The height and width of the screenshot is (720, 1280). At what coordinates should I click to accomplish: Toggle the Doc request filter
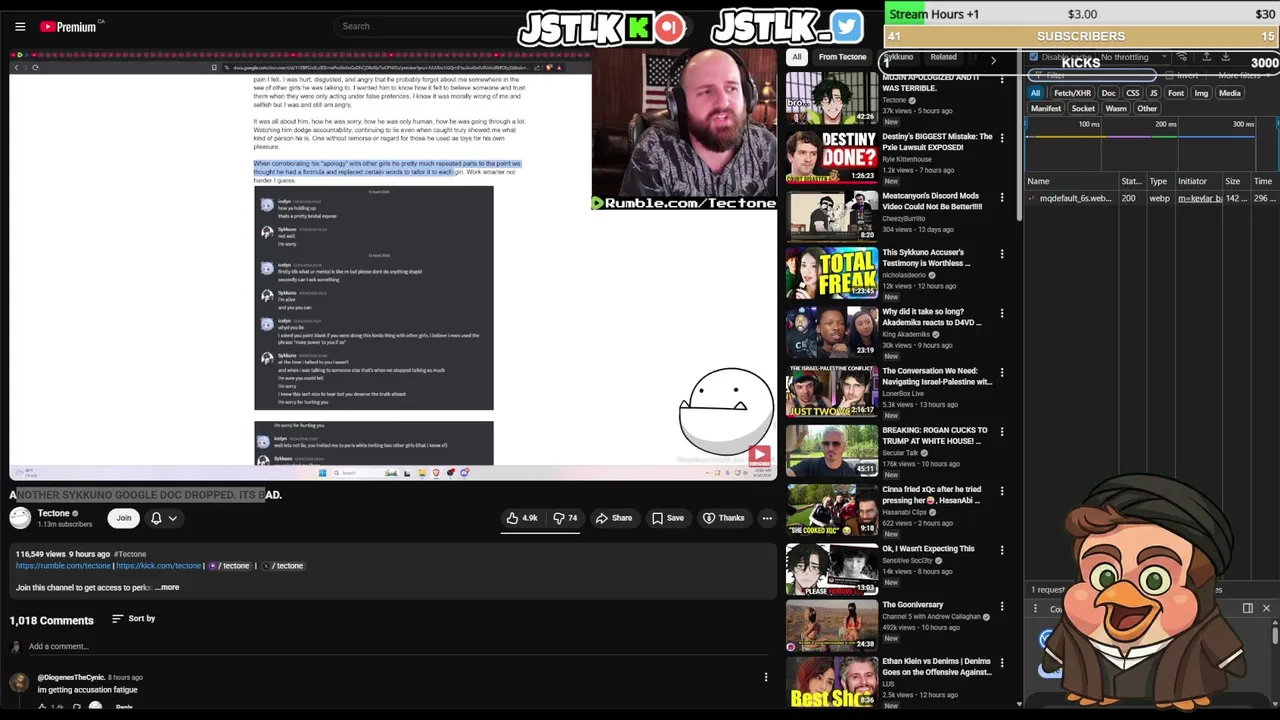[x=1108, y=93]
